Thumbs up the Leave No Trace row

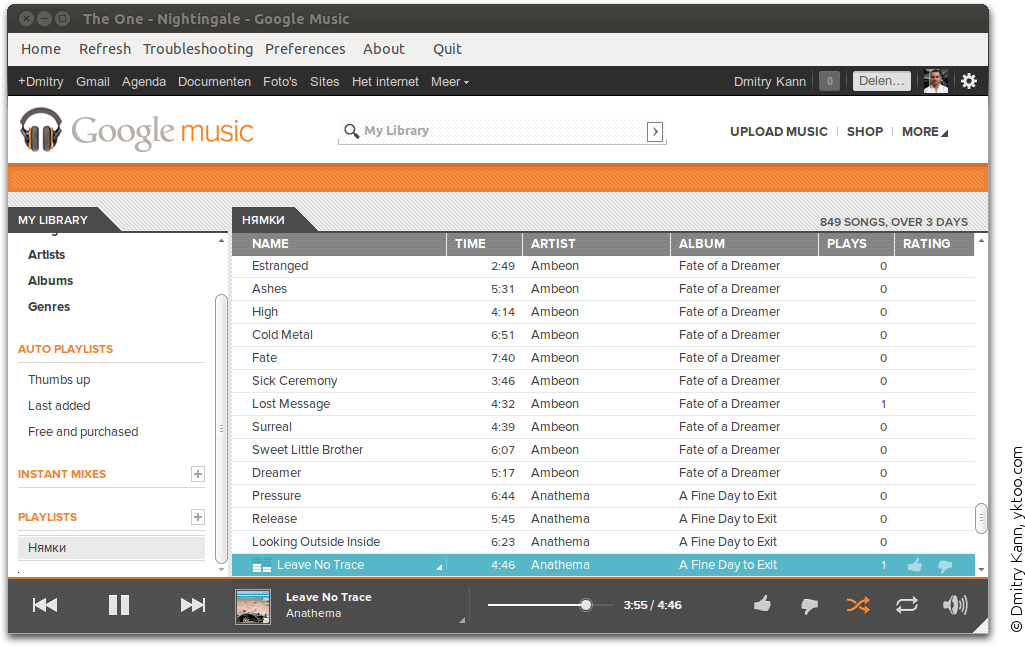(915, 565)
